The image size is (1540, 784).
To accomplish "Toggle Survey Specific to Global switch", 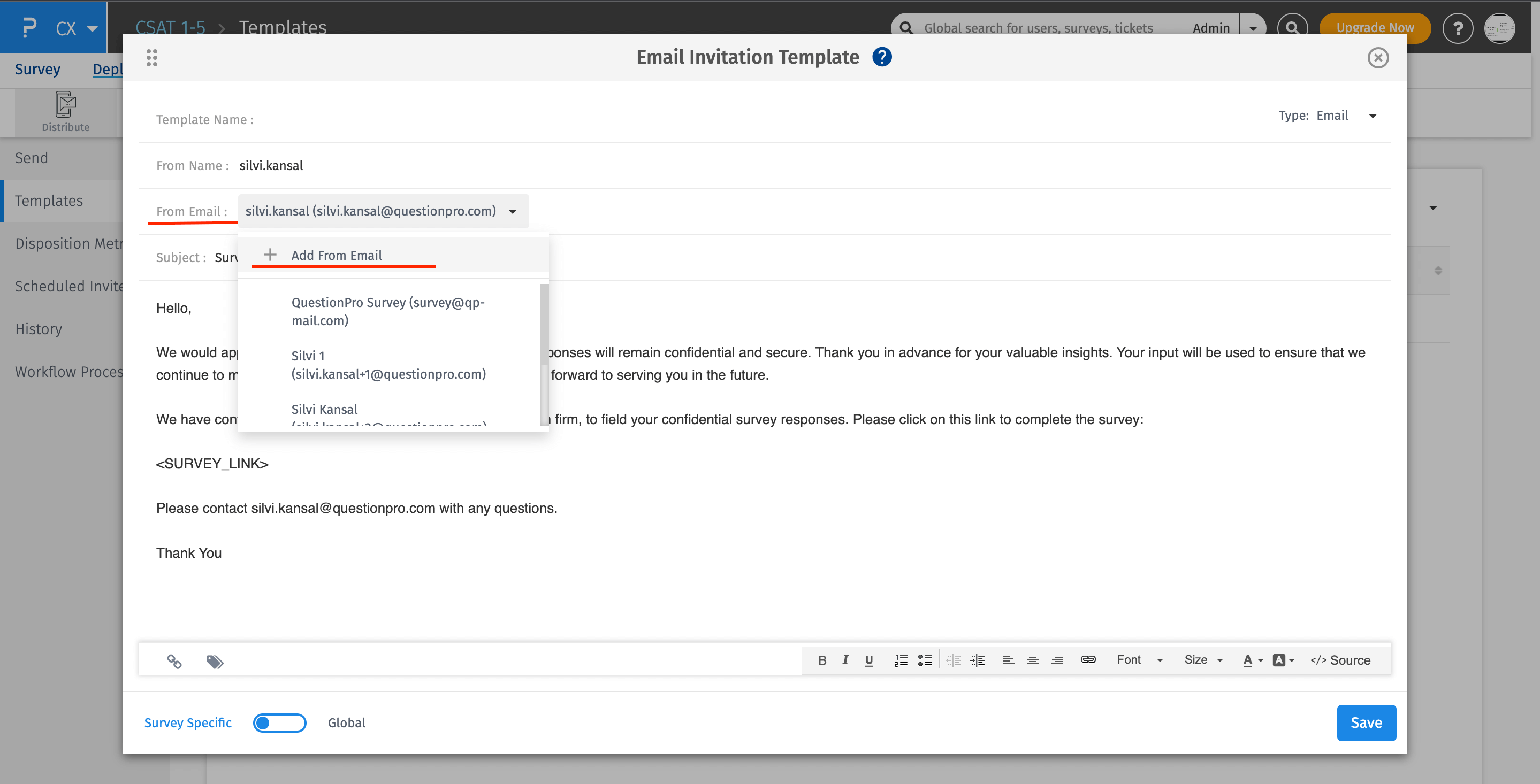I will pyautogui.click(x=279, y=722).
